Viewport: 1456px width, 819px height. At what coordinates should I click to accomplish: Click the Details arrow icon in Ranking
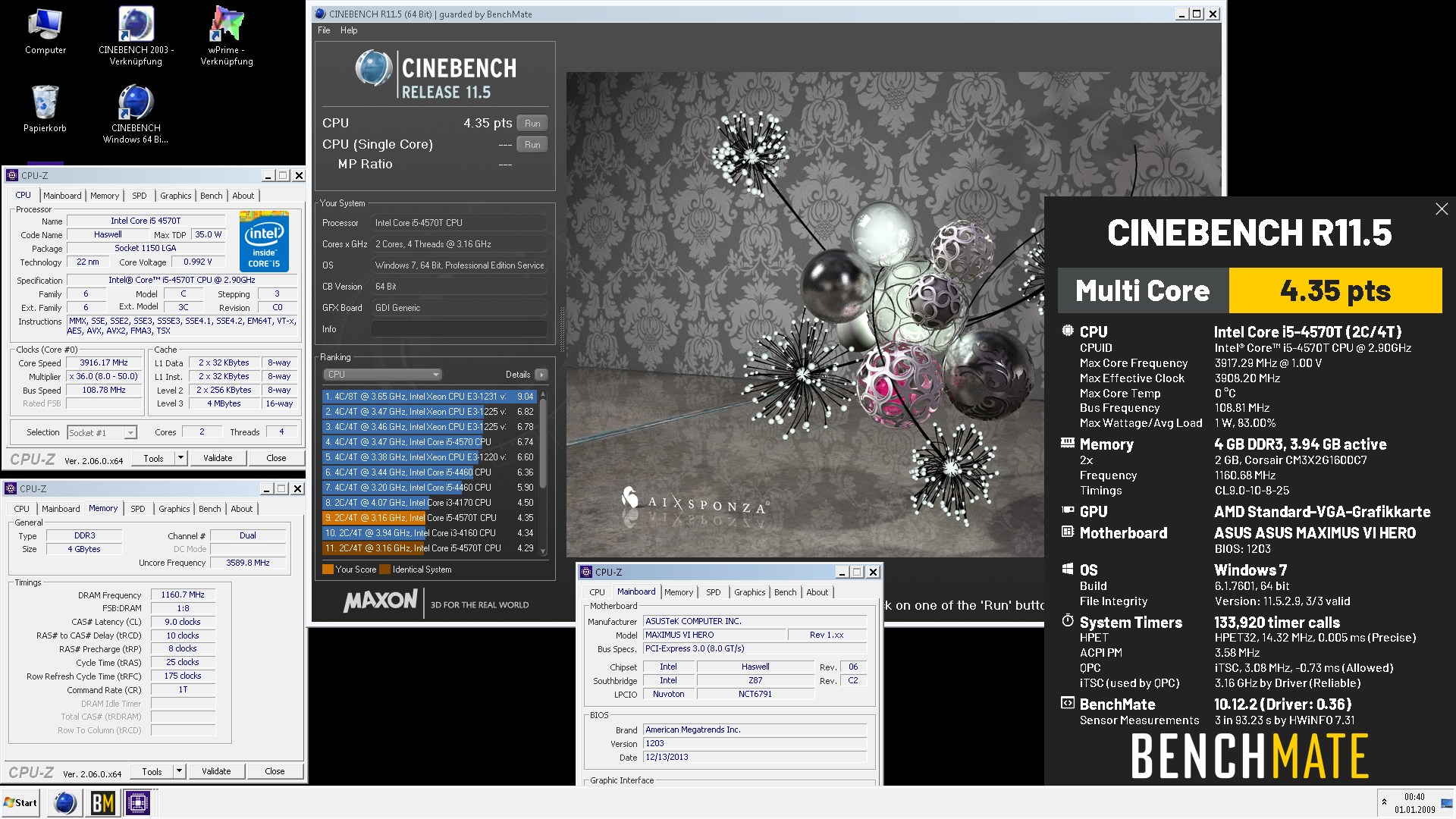pyautogui.click(x=541, y=375)
